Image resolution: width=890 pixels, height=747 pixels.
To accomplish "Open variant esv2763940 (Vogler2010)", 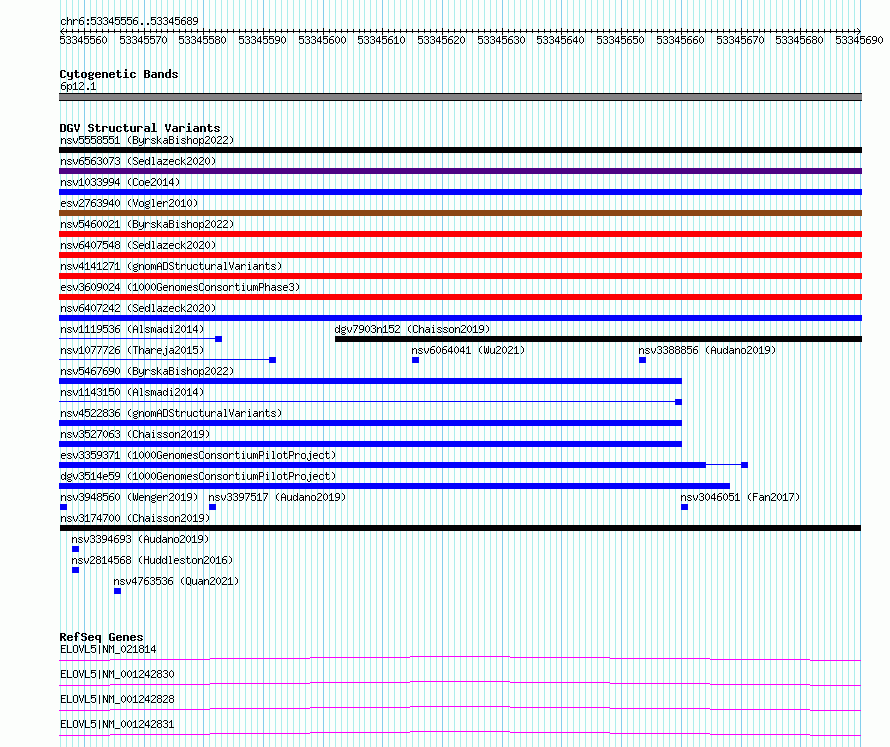I will coord(129,203).
